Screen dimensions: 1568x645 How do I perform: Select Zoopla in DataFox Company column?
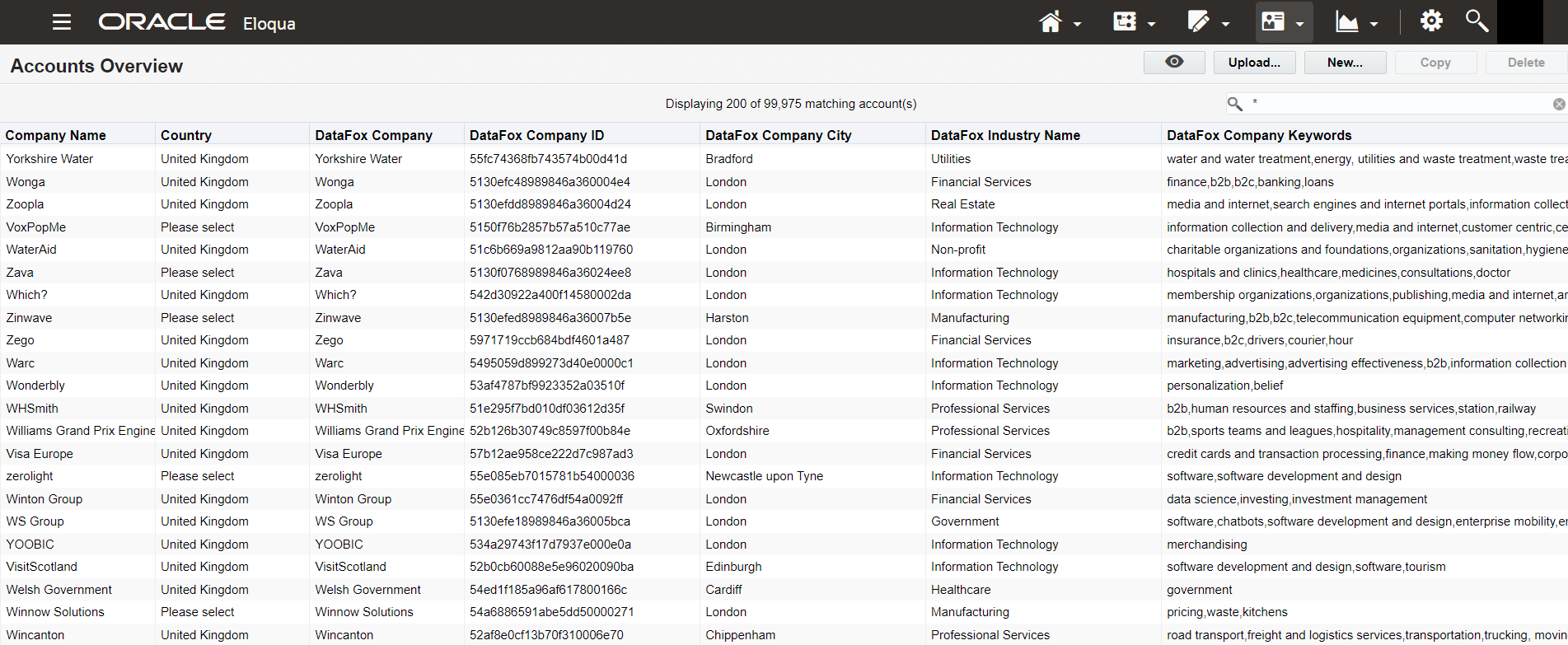334,204
